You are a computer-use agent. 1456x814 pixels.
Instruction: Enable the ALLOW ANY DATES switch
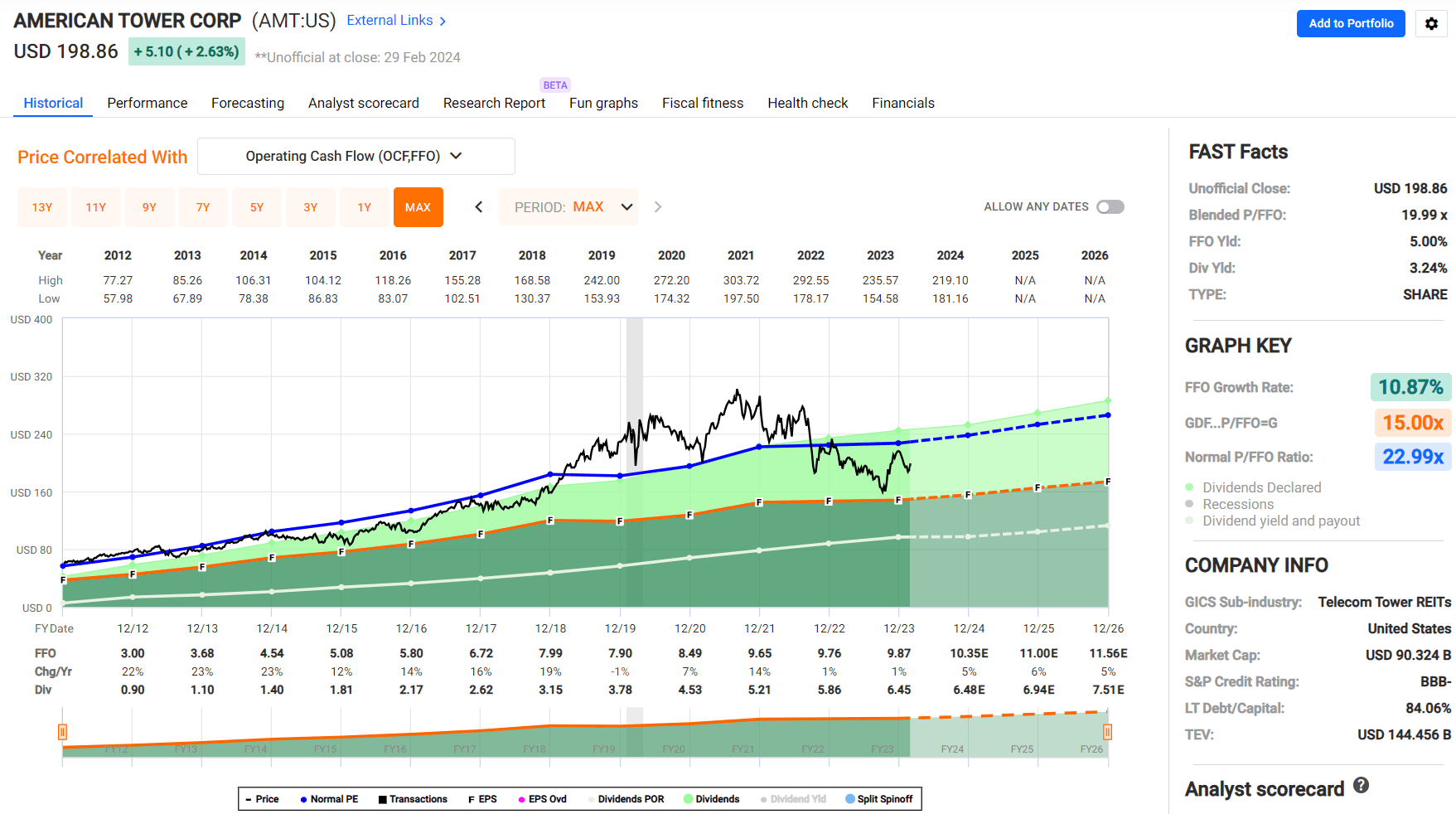[1109, 206]
